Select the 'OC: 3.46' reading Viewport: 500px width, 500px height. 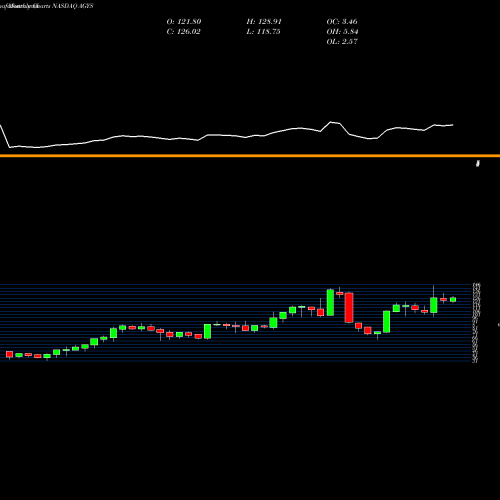342,22
